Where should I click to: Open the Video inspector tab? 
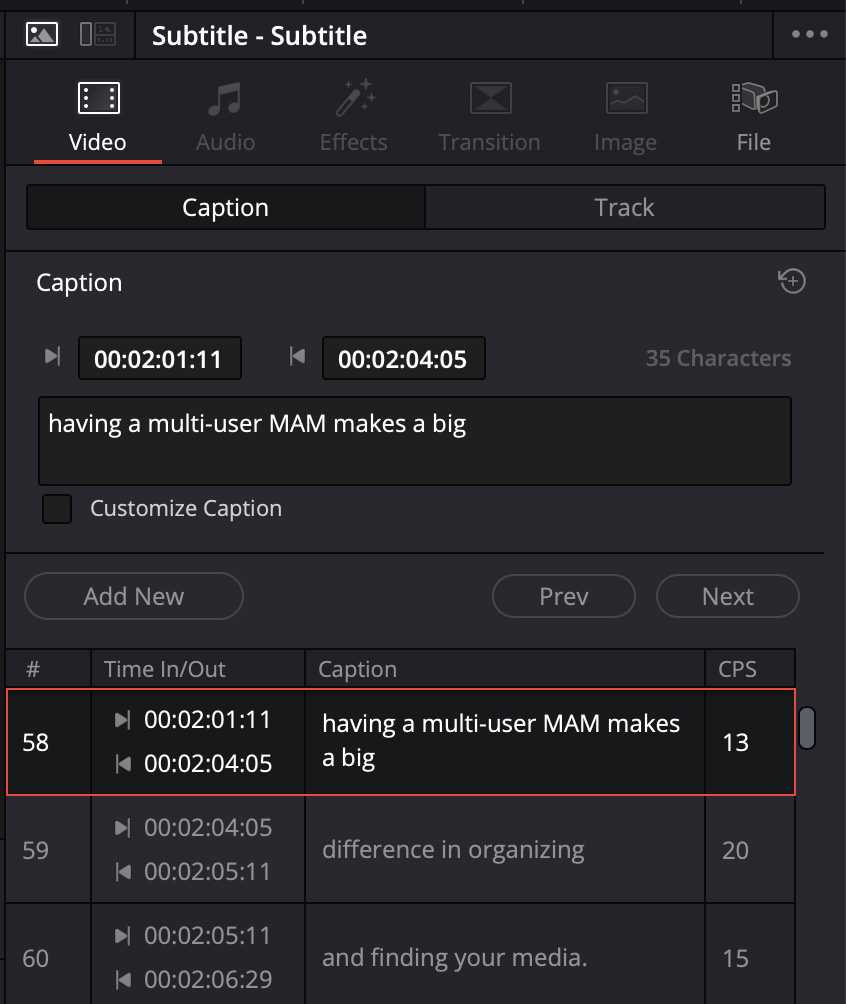click(98, 117)
